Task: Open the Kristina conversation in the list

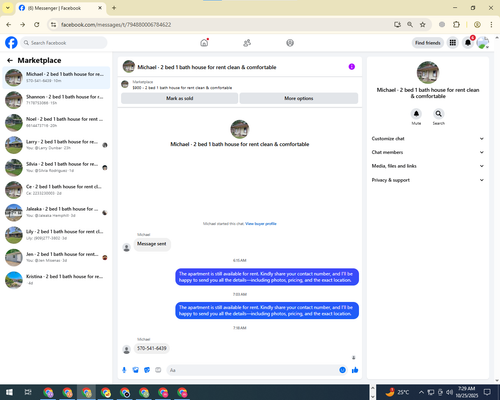Action: pos(56,280)
